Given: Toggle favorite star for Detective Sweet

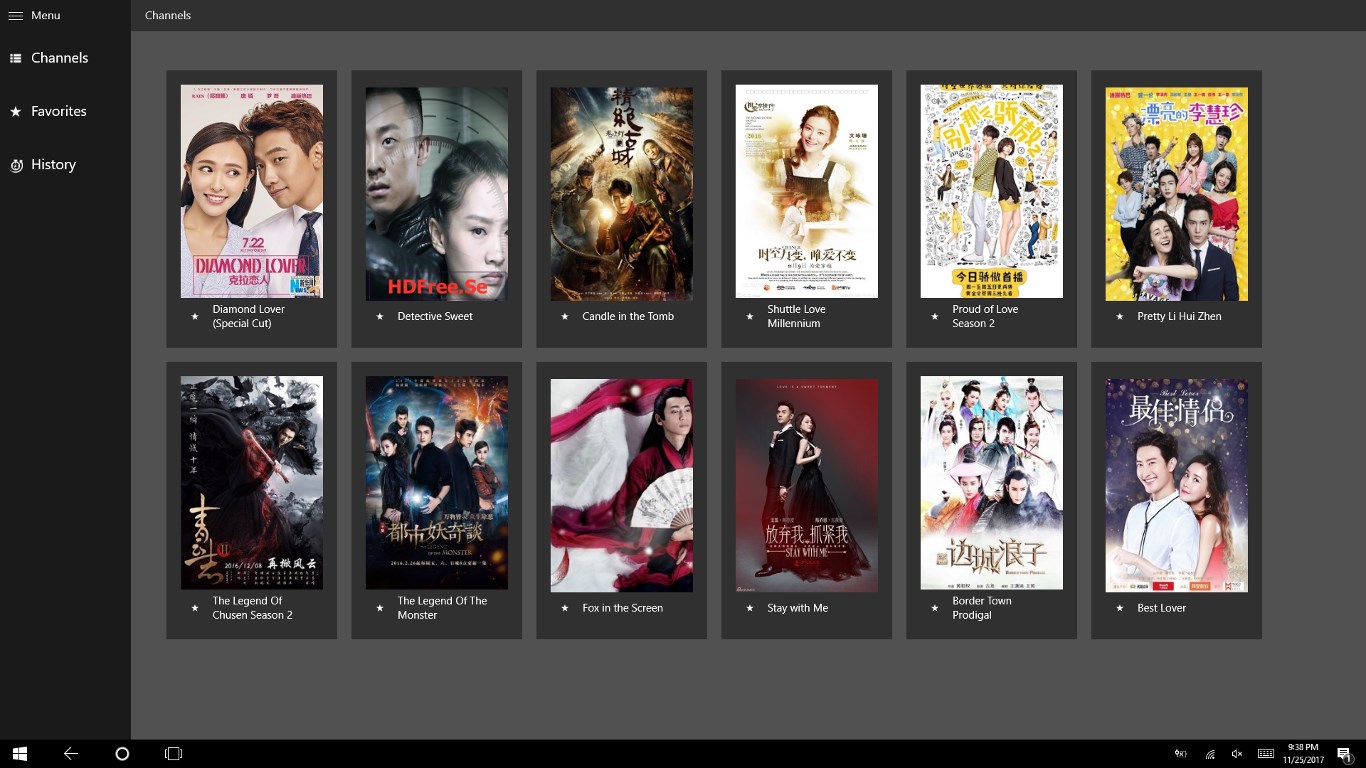Looking at the screenshot, I should [380, 316].
